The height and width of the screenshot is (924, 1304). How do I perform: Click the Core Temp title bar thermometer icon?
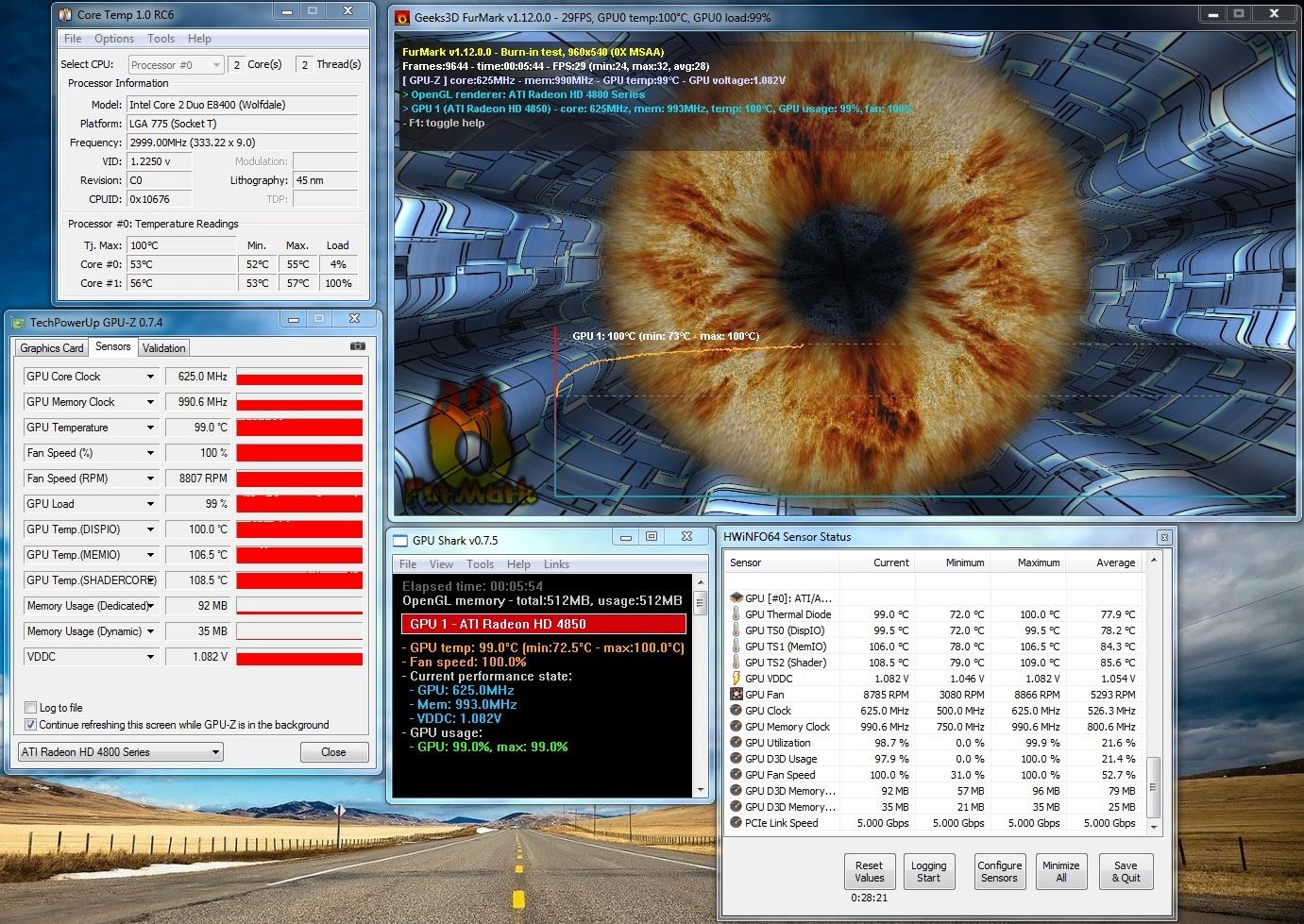(65, 14)
